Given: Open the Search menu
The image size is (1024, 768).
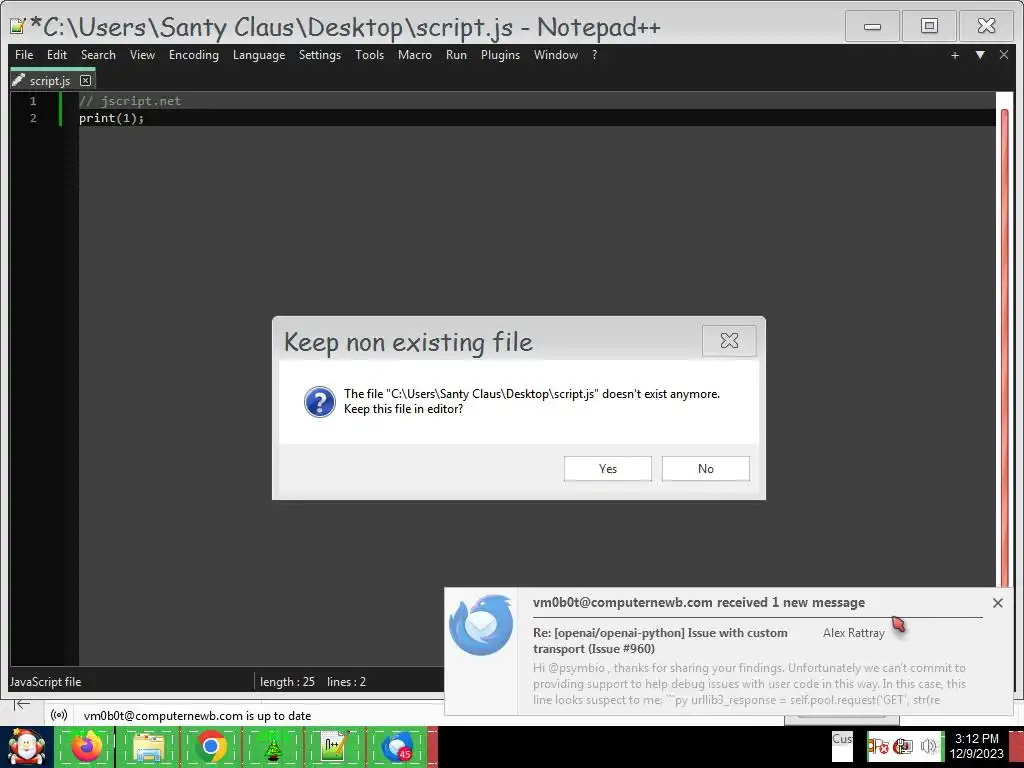Looking at the screenshot, I should coord(98,55).
